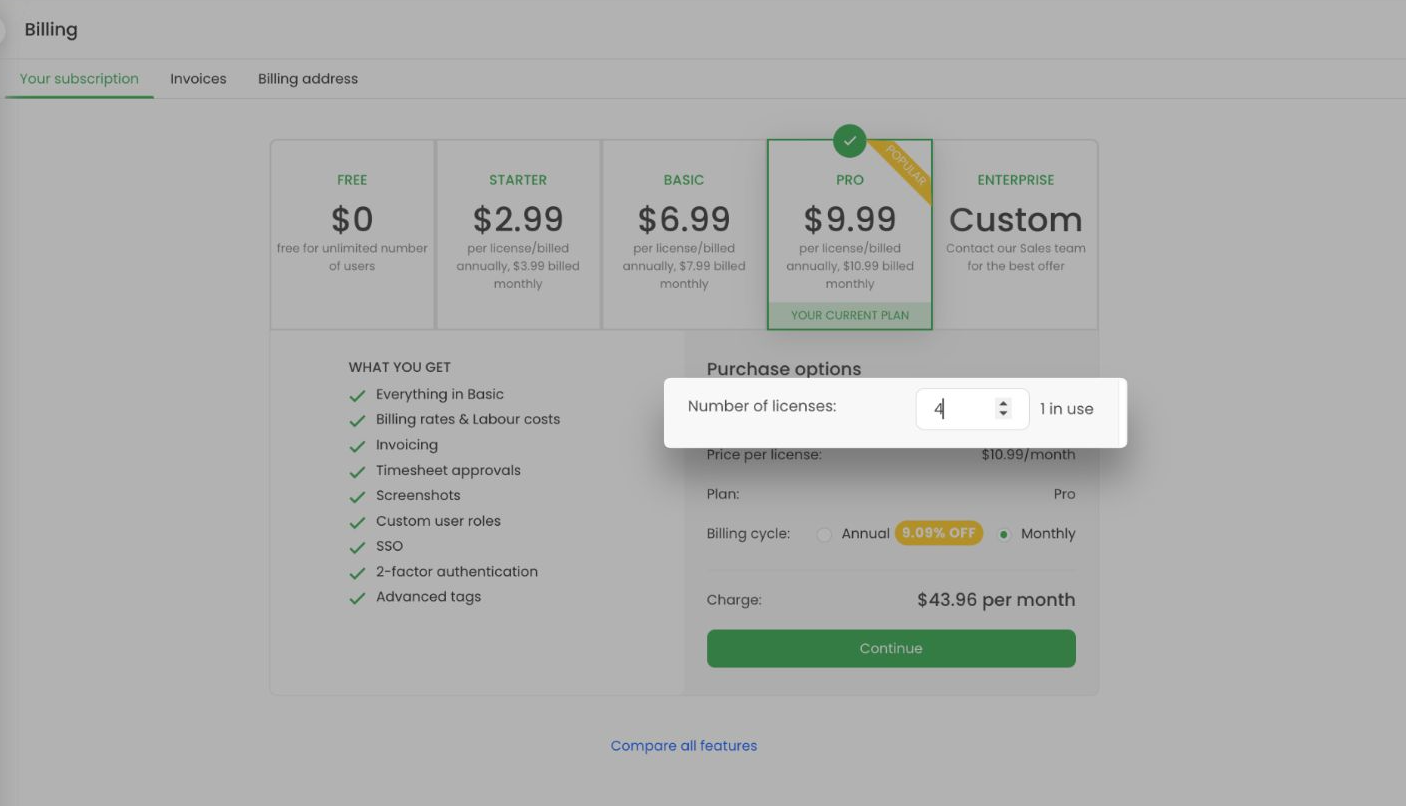The image size is (1406, 806).
Task: Open the Compare all features link
Action: (x=684, y=746)
